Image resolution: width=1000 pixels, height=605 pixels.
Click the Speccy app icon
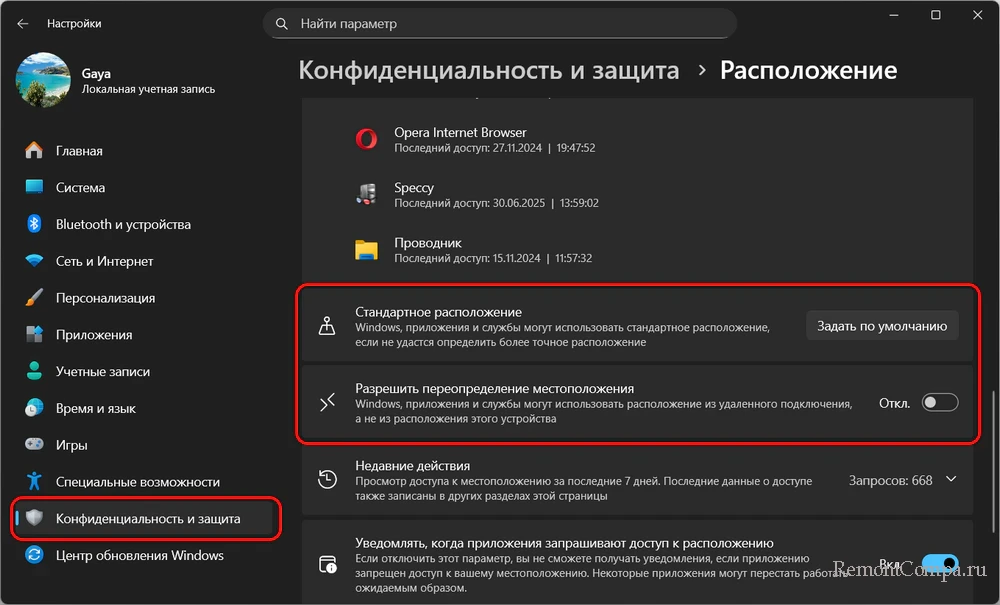pyautogui.click(x=367, y=195)
